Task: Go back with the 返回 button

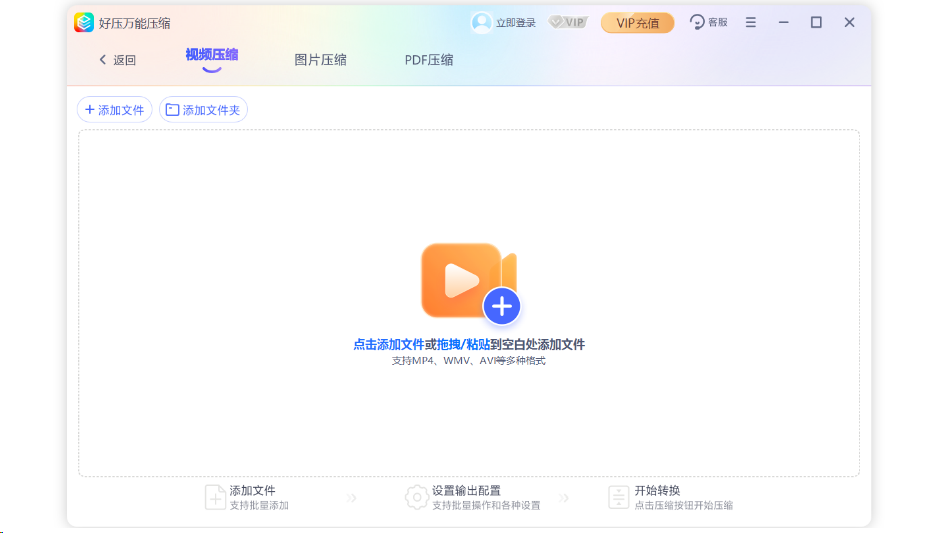Action: [x=117, y=60]
